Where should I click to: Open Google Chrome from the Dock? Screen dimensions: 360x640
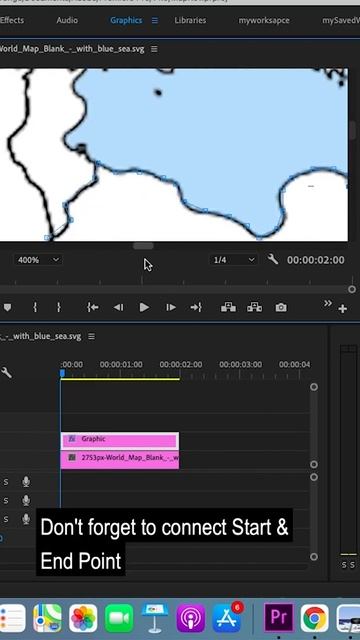(x=315, y=618)
